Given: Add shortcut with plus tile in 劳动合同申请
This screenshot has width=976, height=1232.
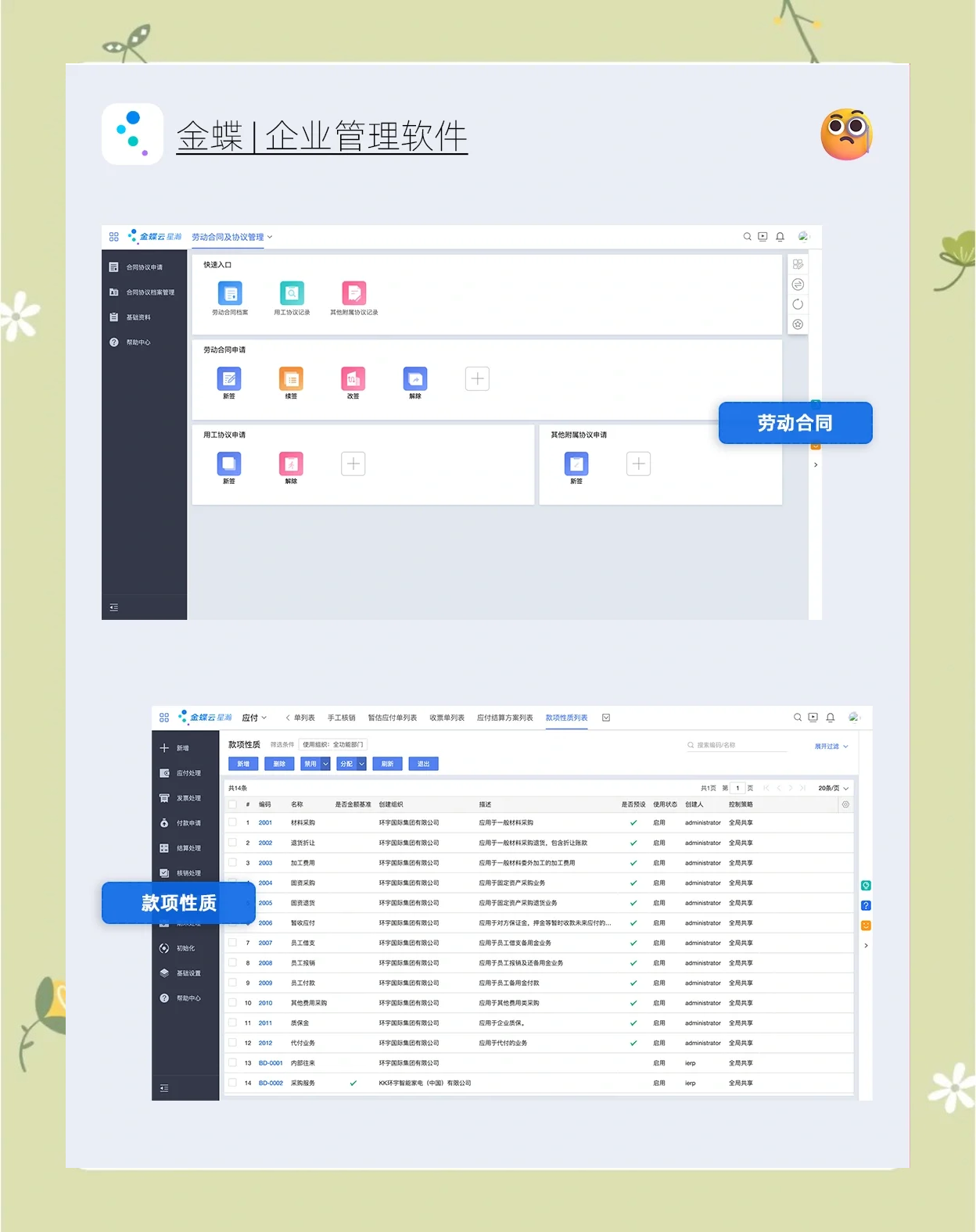Looking at the screenshot, I should coord(477,378).
